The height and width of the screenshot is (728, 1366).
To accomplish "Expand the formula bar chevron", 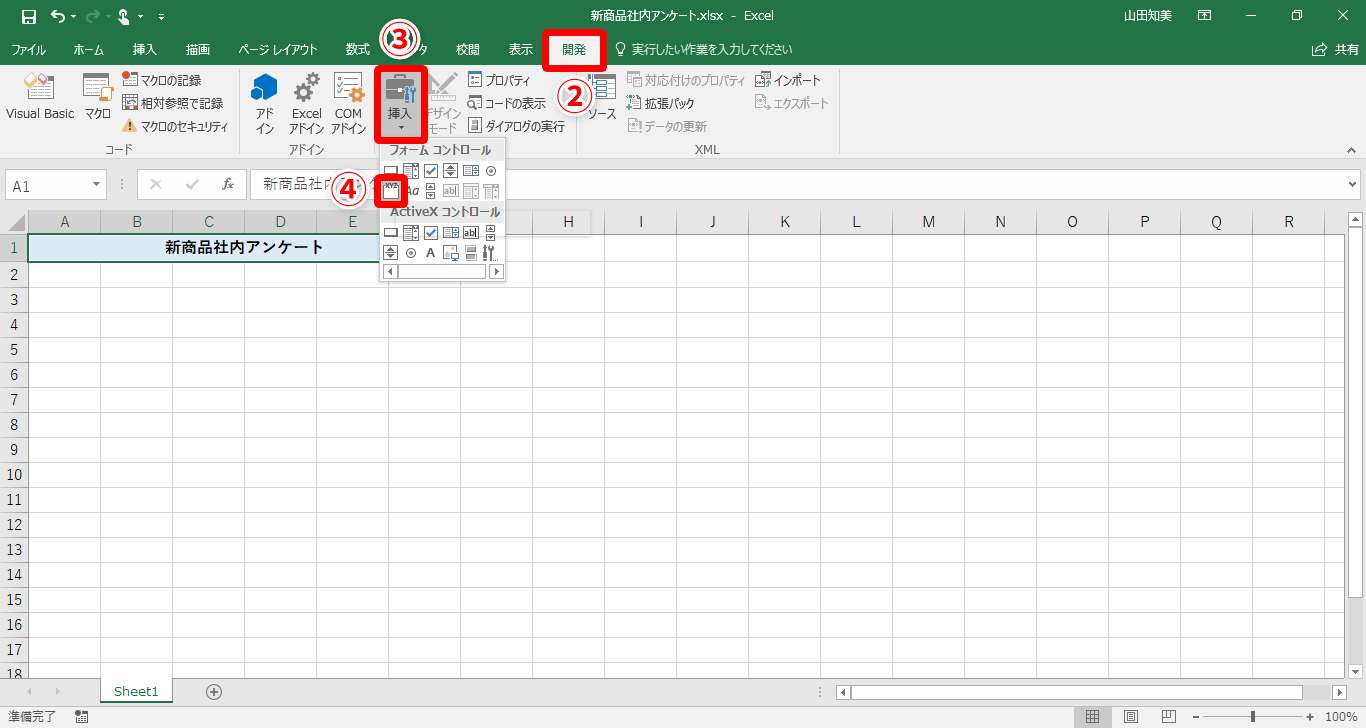I will (x=1354, y=185).
